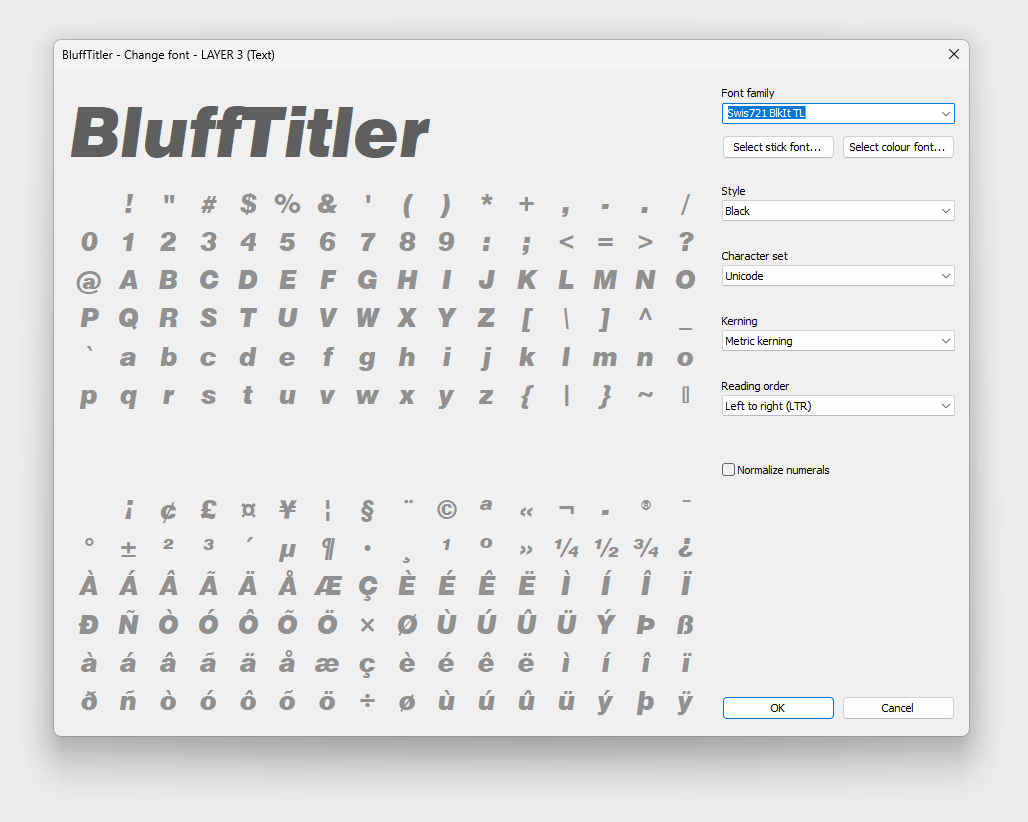Confirm the font choice with OK

778,708
